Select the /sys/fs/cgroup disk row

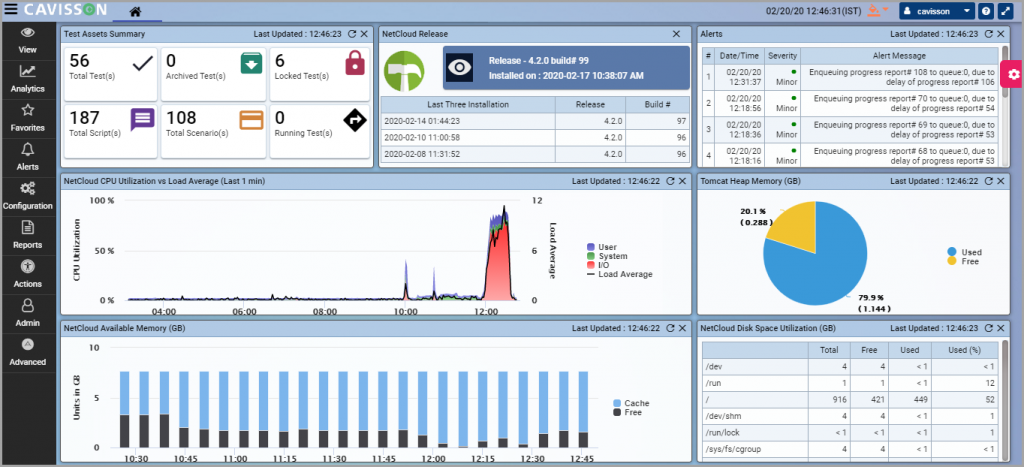pyautogui.click(x=849, y=449)
